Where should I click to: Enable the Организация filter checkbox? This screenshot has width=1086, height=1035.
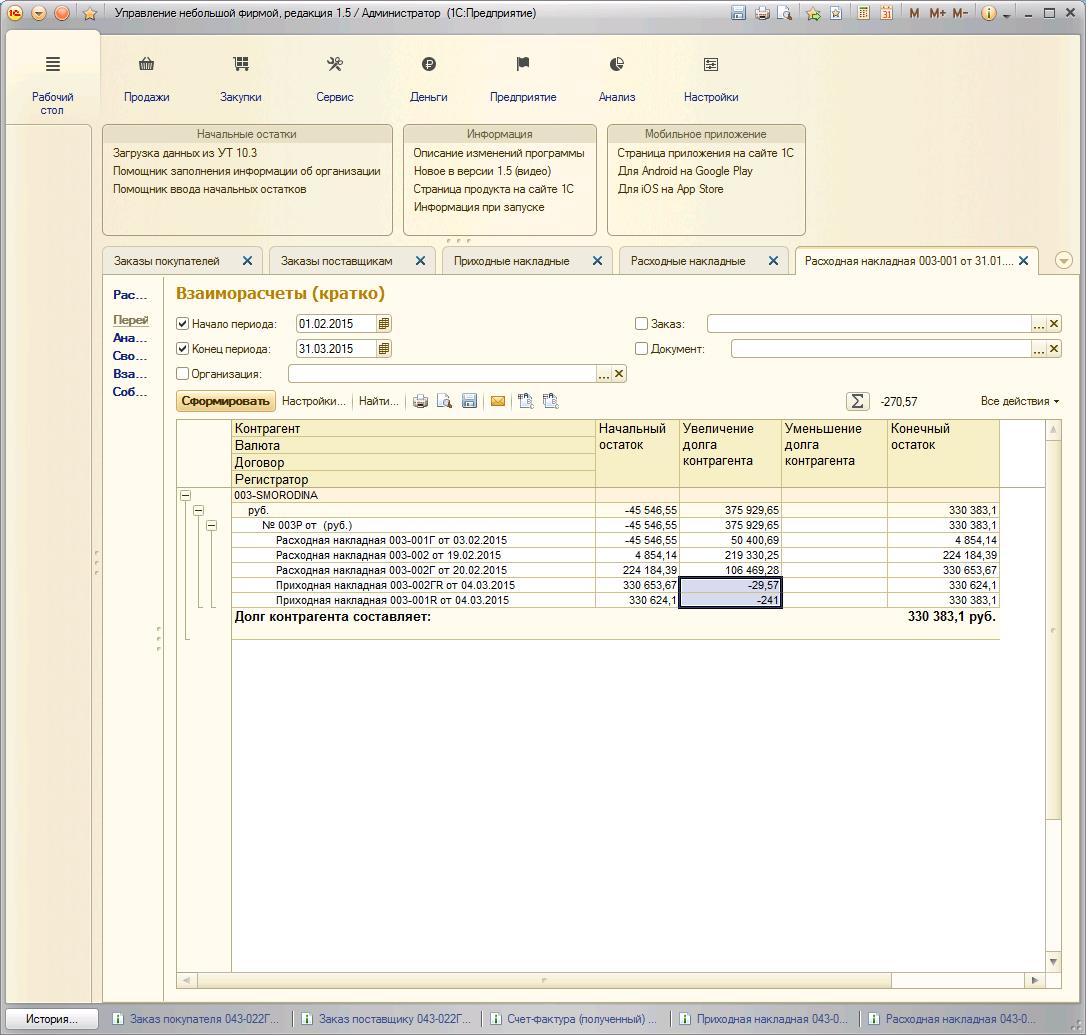(182, 374)
